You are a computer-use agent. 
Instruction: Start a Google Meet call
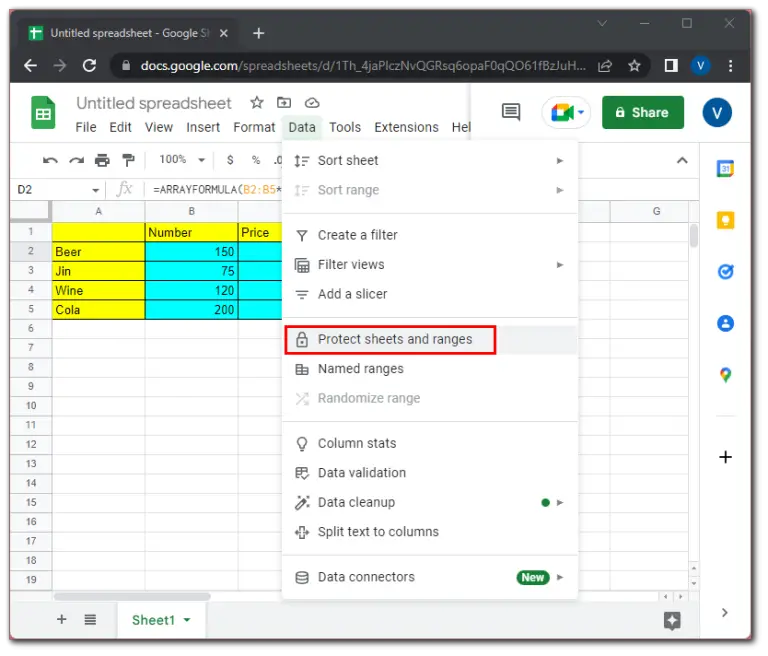561,113
